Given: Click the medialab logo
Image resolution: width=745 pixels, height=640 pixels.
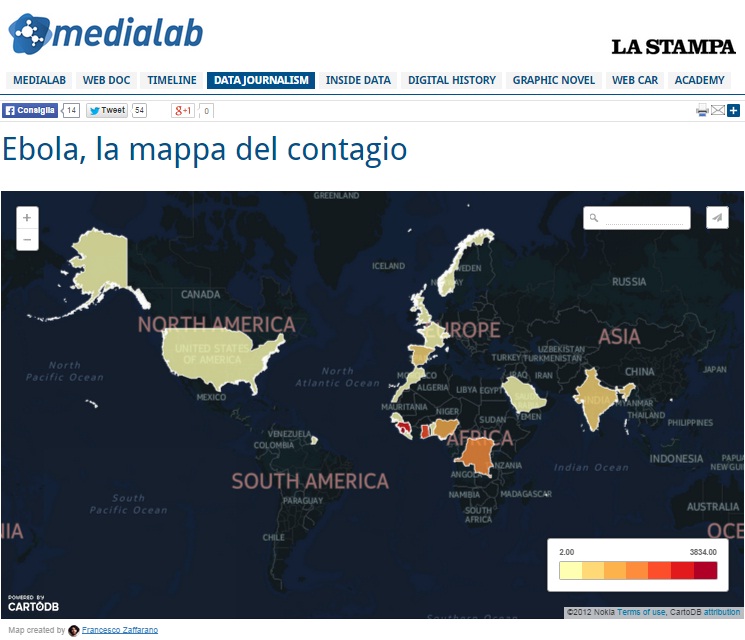Looking at the screenshot, I should pyautogui.click(x=106, y=33).
